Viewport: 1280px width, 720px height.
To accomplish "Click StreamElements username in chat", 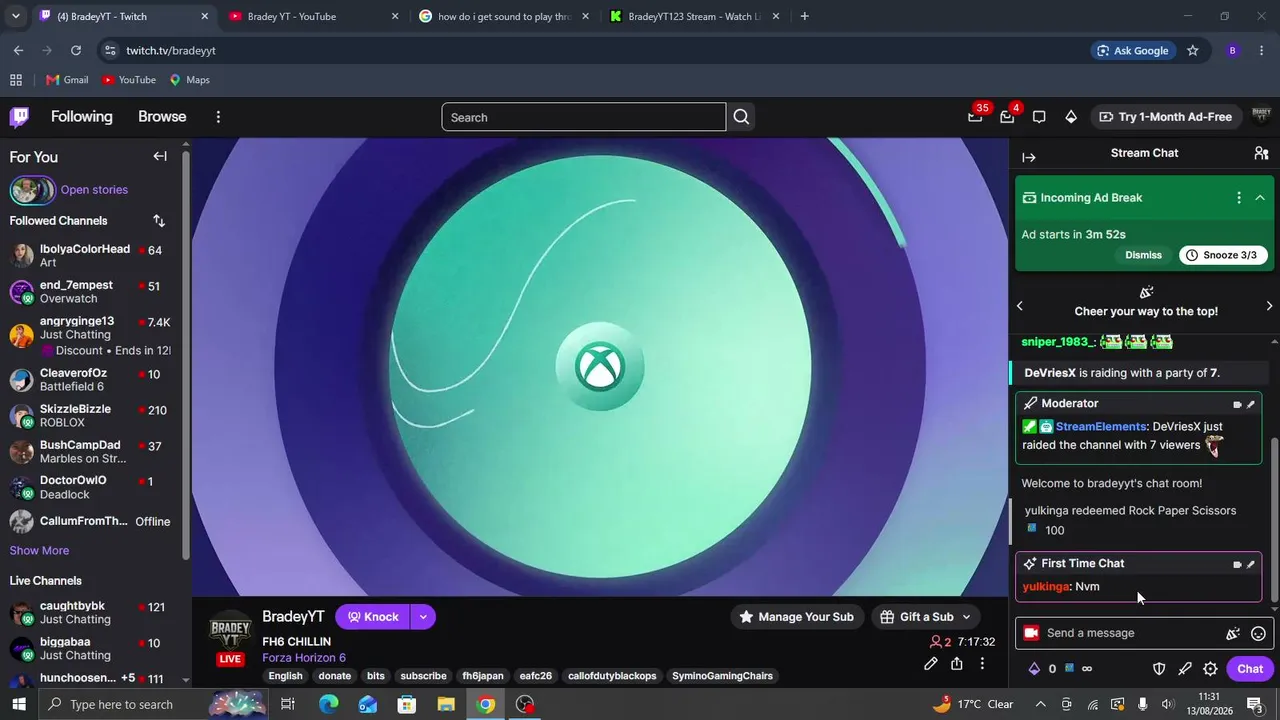I will [x=1100, y=427].
